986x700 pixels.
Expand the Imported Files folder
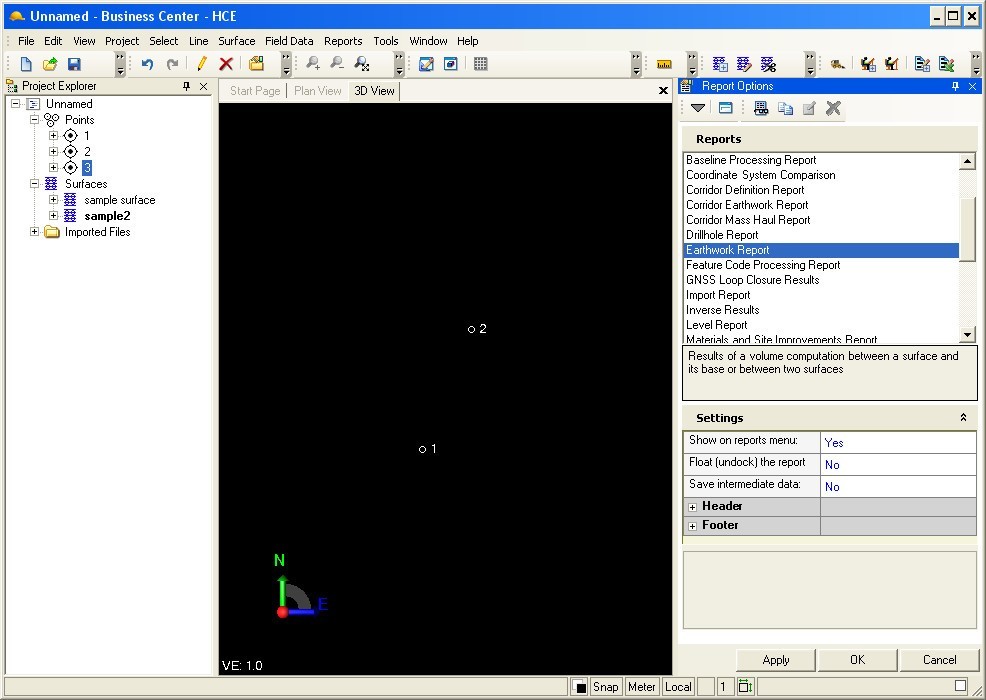click(x=35, y=231)
